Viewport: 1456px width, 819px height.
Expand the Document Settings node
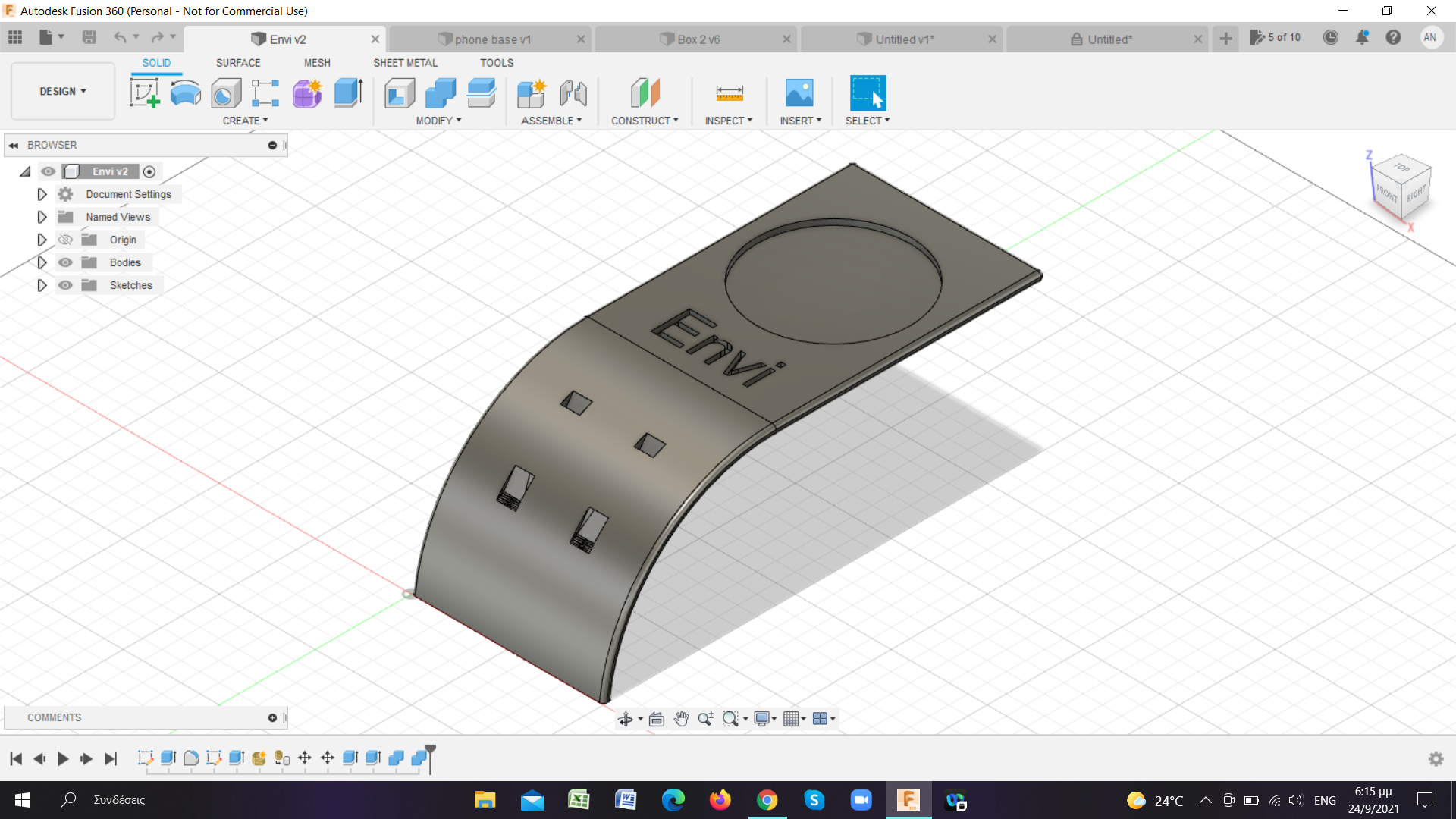tap(42, 194)
